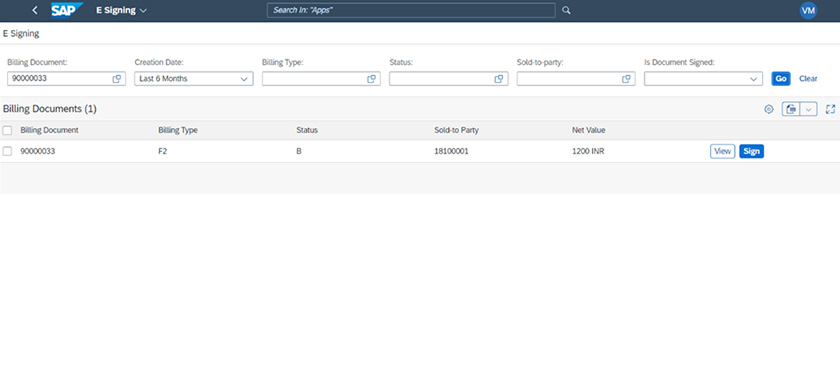
Task: Click the Go button
Action: coord(781,79)
